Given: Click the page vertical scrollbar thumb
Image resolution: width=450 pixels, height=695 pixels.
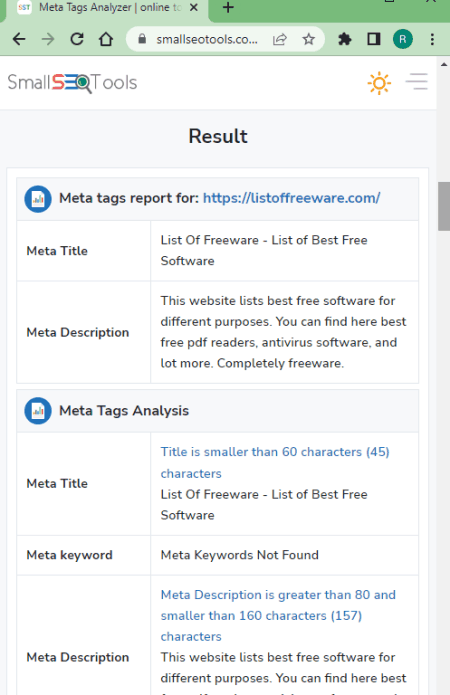Looking at the screenshot, I should (444, 206).
